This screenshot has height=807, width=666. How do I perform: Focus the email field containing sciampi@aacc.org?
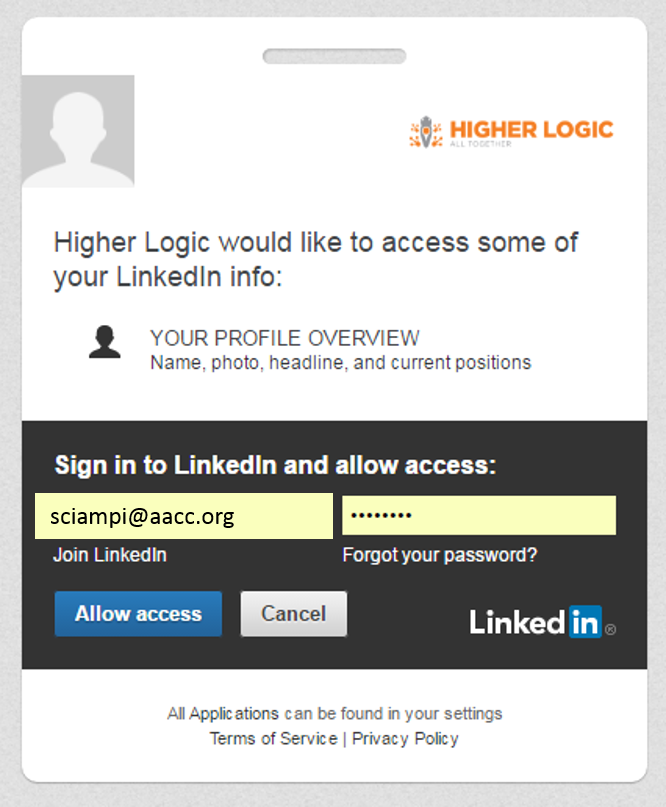tap(184, 516)
